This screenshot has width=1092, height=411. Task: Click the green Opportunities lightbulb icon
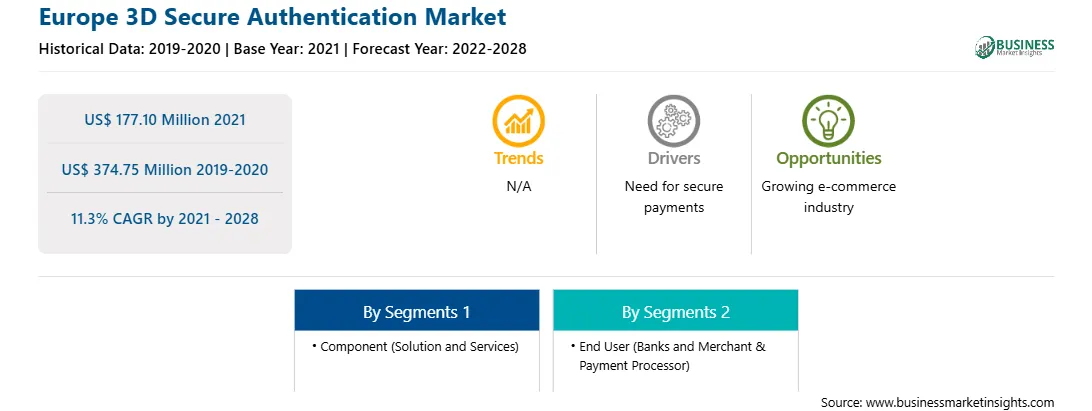[828, 121]
